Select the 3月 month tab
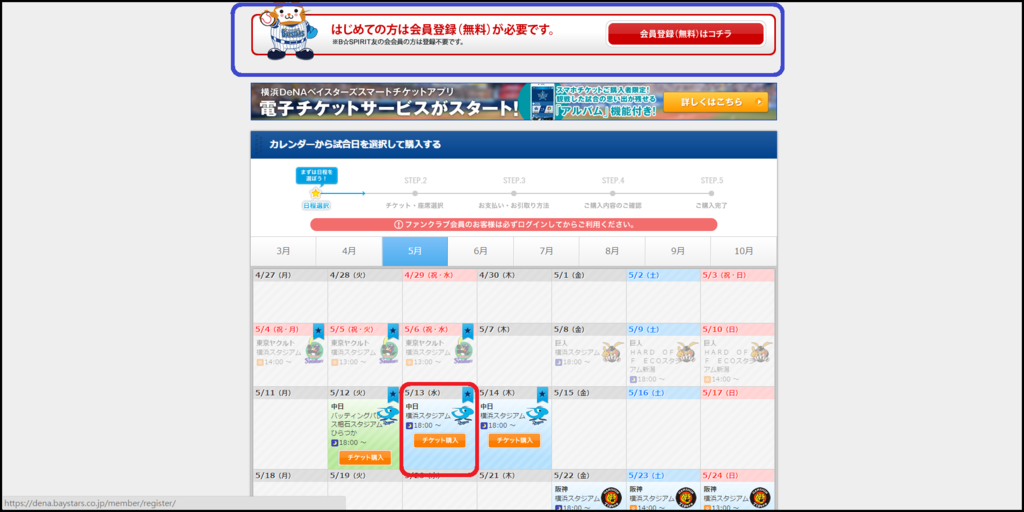This screenshot has width=1024, height=512. click(283, 251)
